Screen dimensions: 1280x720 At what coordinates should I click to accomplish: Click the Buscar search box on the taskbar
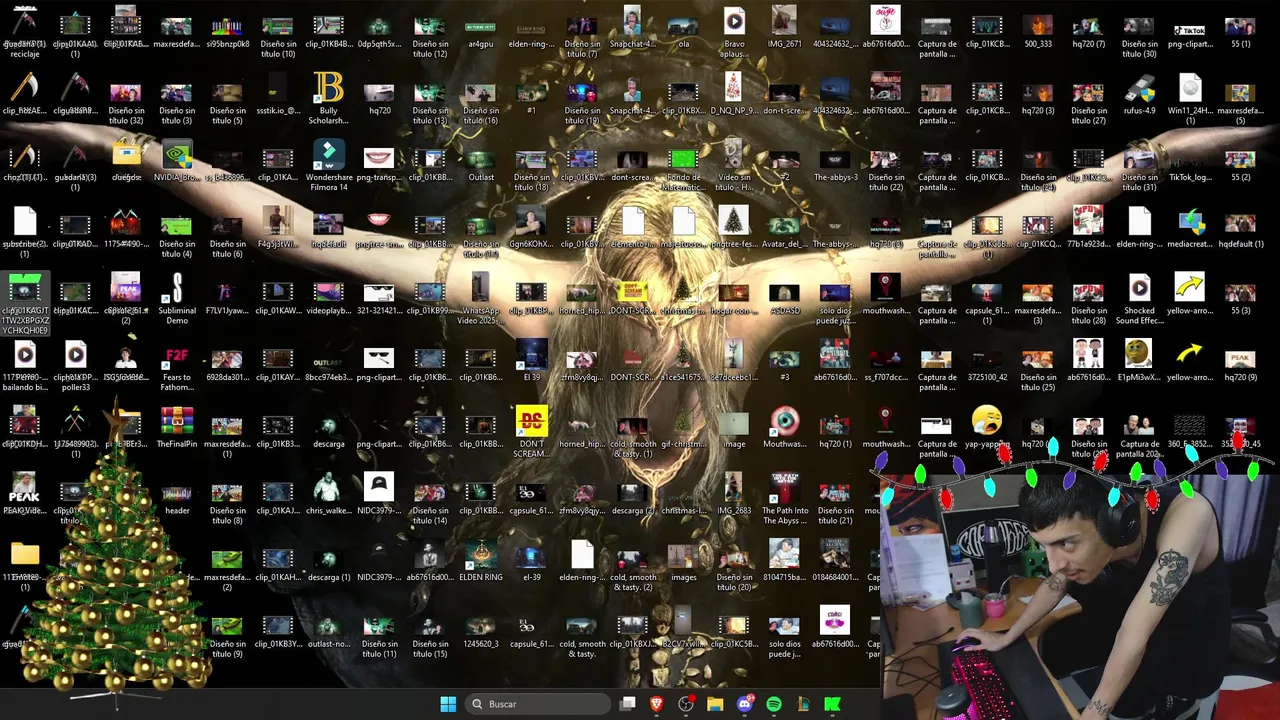pyautogui.click(x=539, y=704)
